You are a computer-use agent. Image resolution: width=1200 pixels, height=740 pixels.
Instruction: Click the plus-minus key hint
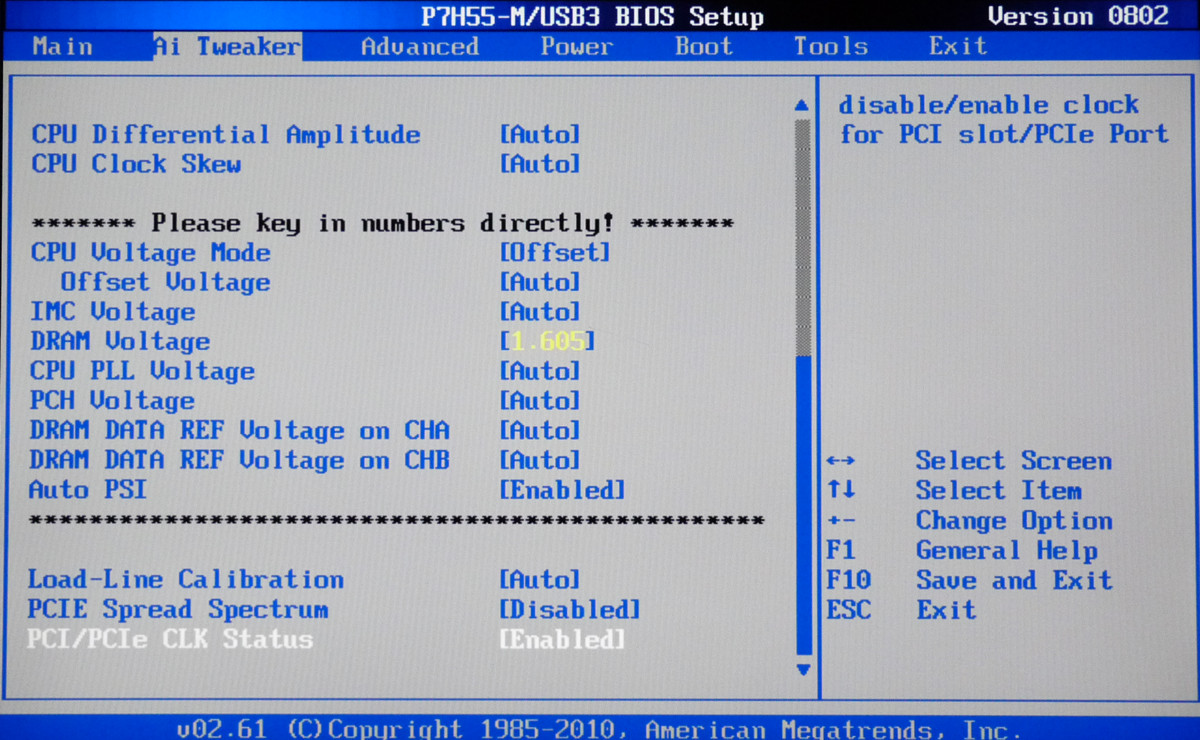click(x=841, y=521)
